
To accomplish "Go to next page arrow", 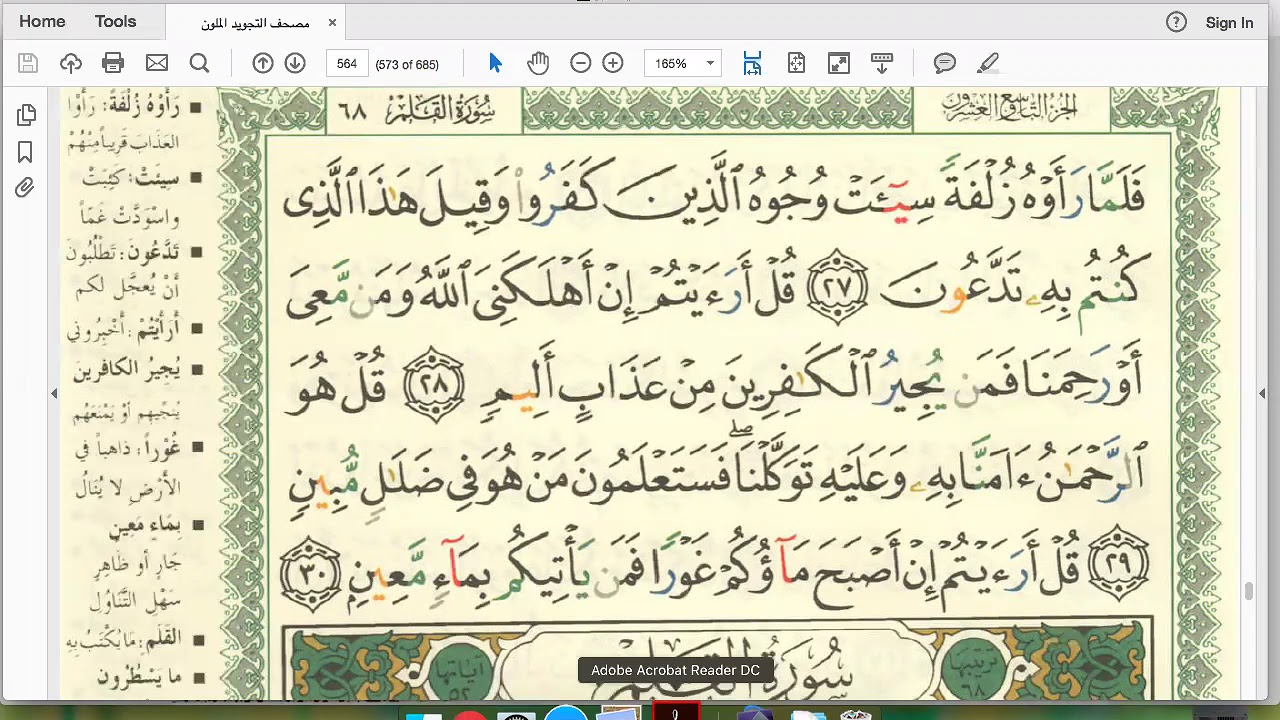I will 295,63.
